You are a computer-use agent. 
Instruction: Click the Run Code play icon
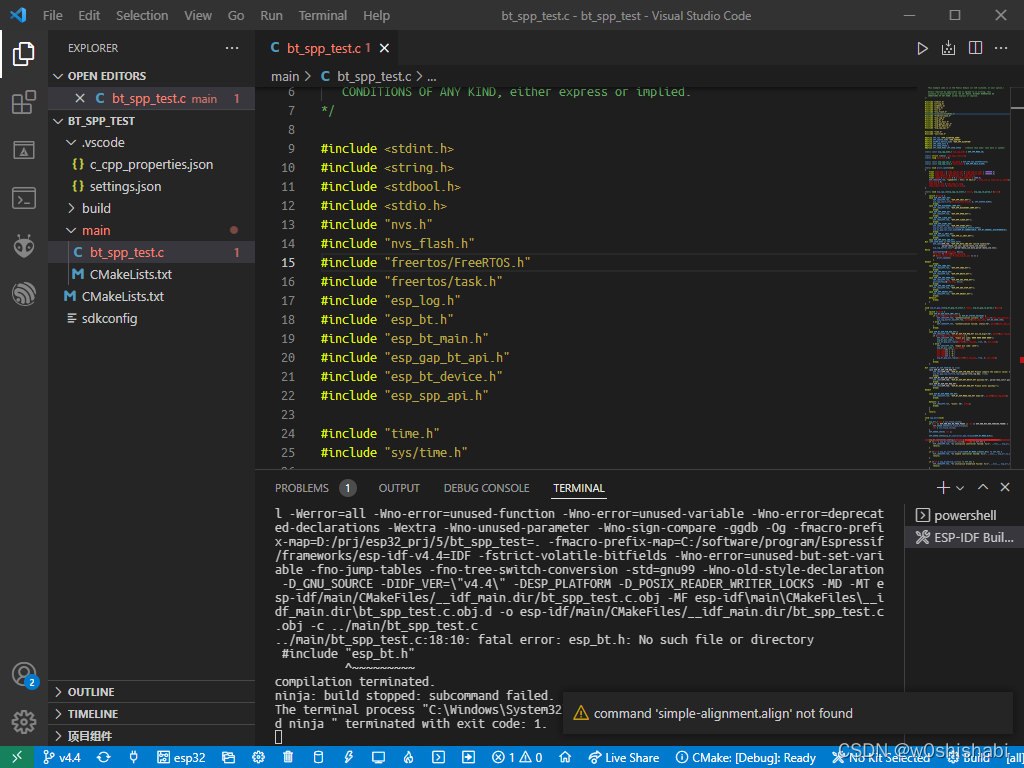[922, 48]
